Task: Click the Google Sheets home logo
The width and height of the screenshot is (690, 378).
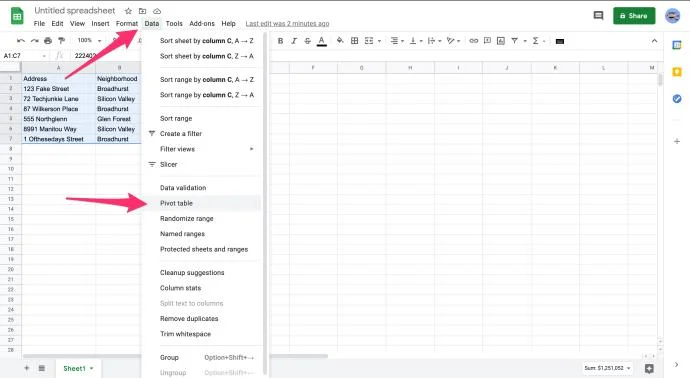Action: tap(17, 17)
